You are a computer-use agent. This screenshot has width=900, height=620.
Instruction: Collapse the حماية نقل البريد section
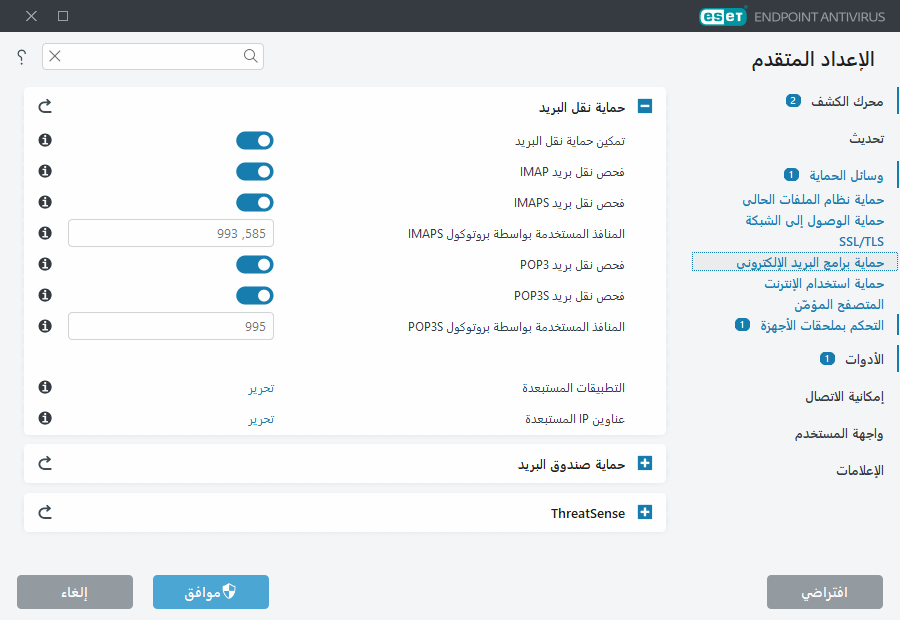pyautogui.click(x=645, y=105)
